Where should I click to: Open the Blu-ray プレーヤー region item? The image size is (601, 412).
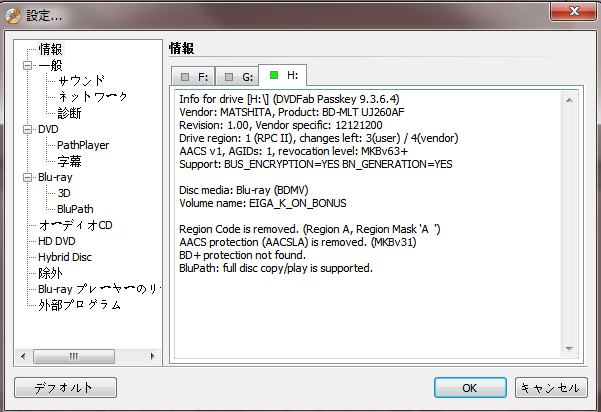[x=99, y=289]
